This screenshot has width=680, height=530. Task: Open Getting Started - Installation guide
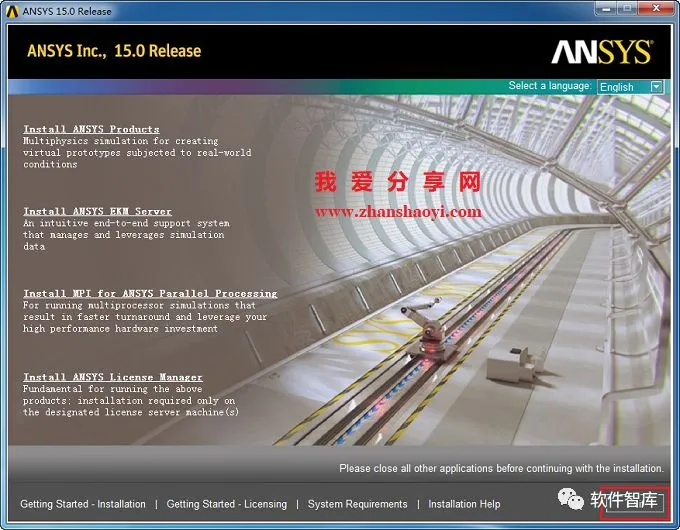tap(83, 504)
